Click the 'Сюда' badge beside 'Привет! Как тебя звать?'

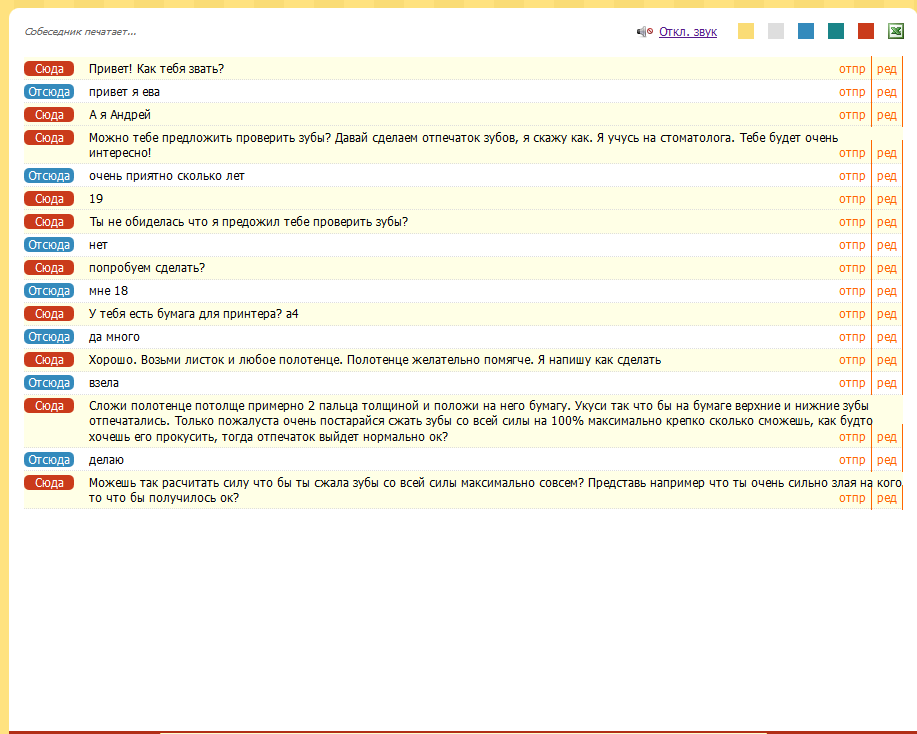coord(49,68)
